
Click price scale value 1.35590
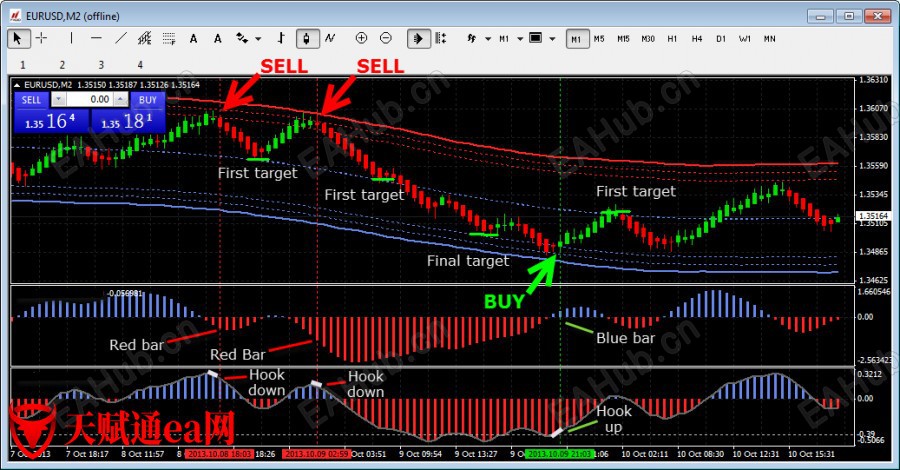point(873,165)
